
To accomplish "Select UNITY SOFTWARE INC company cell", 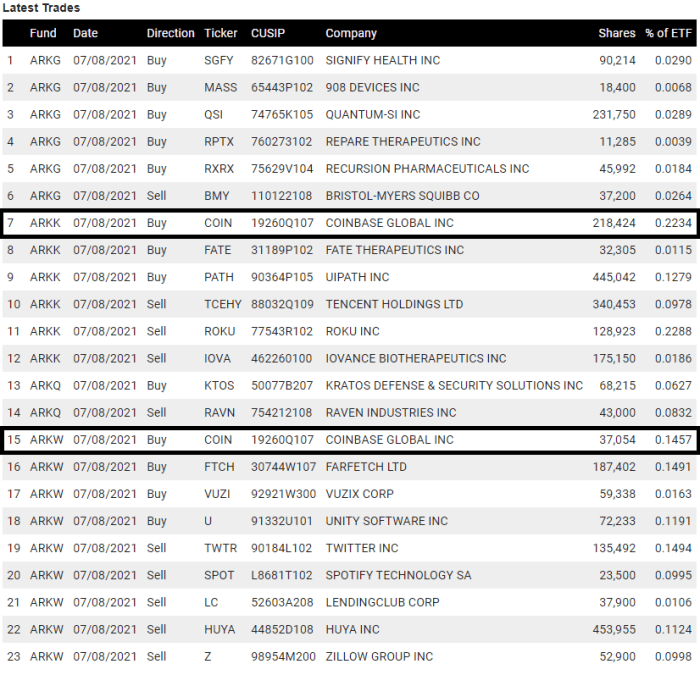I will point(386,521).
